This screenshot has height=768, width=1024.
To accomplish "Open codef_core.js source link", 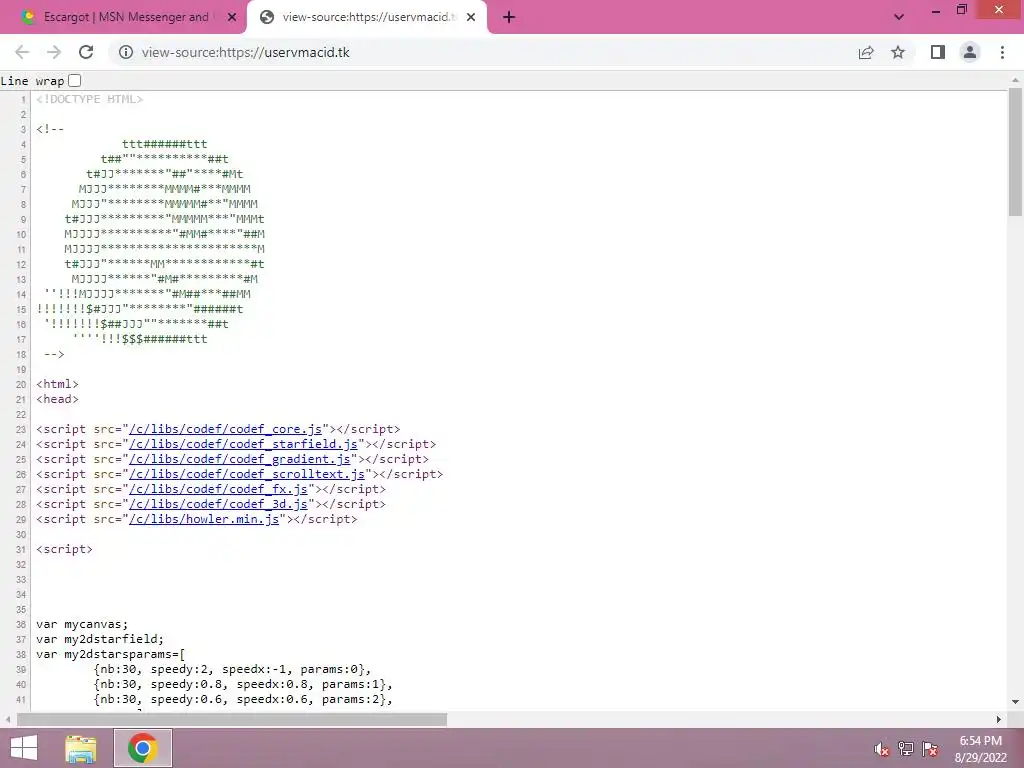I will pyautogui.click(x=225, y=429).
